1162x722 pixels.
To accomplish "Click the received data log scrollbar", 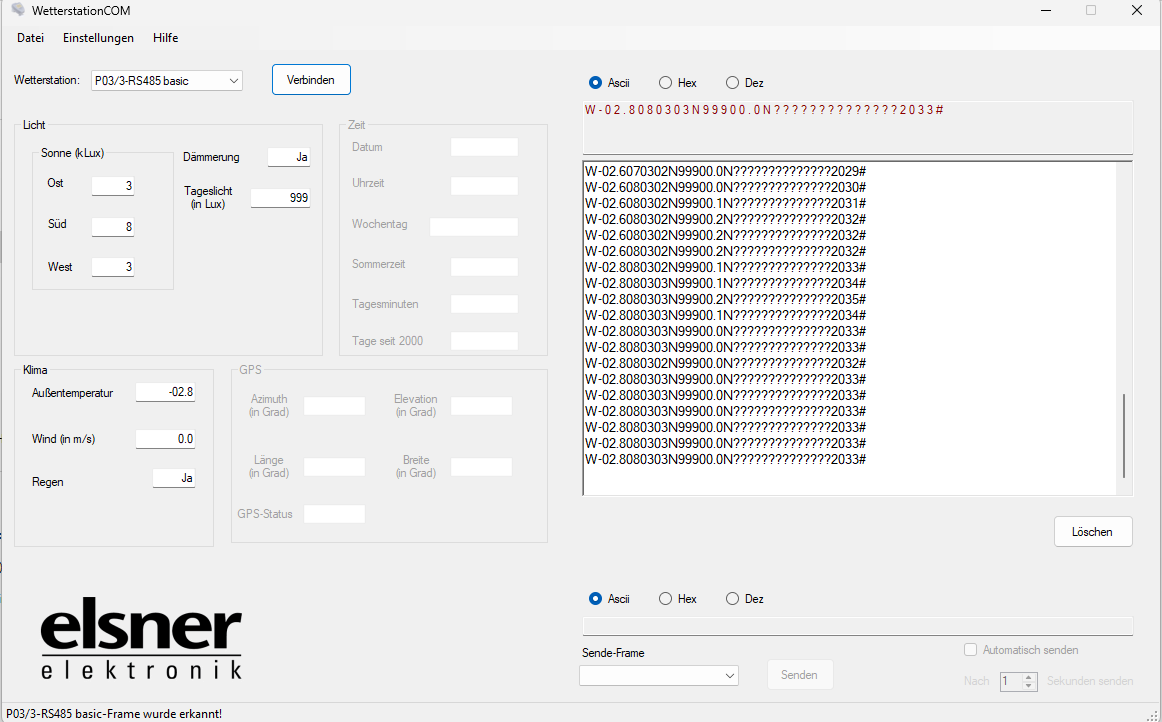I will (1124, 436).
